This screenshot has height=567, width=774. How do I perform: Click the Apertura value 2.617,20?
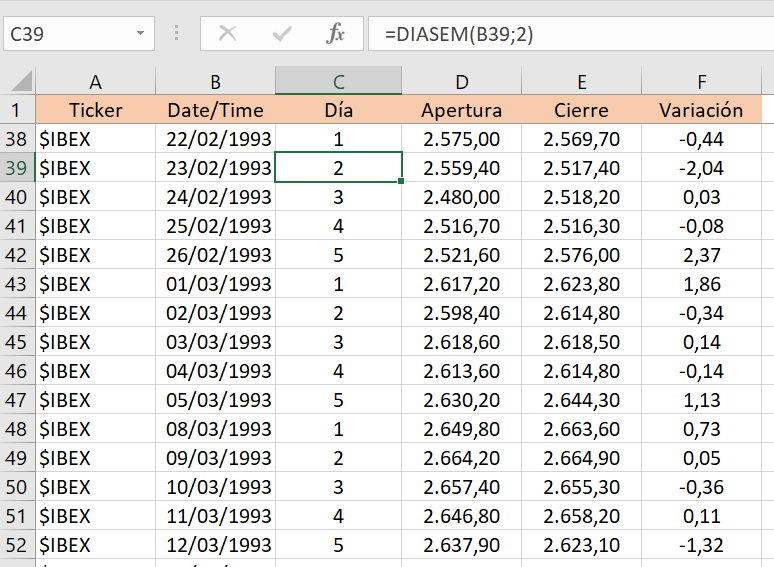(x=461, y=284)
